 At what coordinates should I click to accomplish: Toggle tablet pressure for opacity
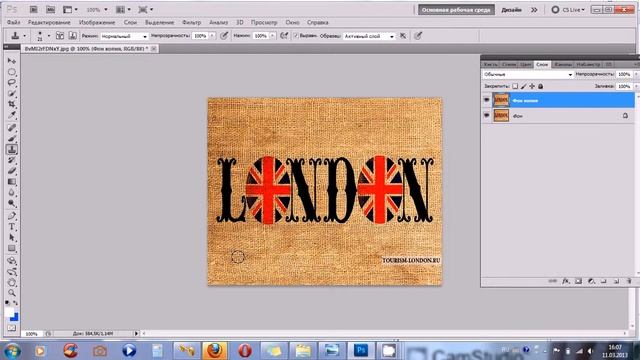point(224,36)
